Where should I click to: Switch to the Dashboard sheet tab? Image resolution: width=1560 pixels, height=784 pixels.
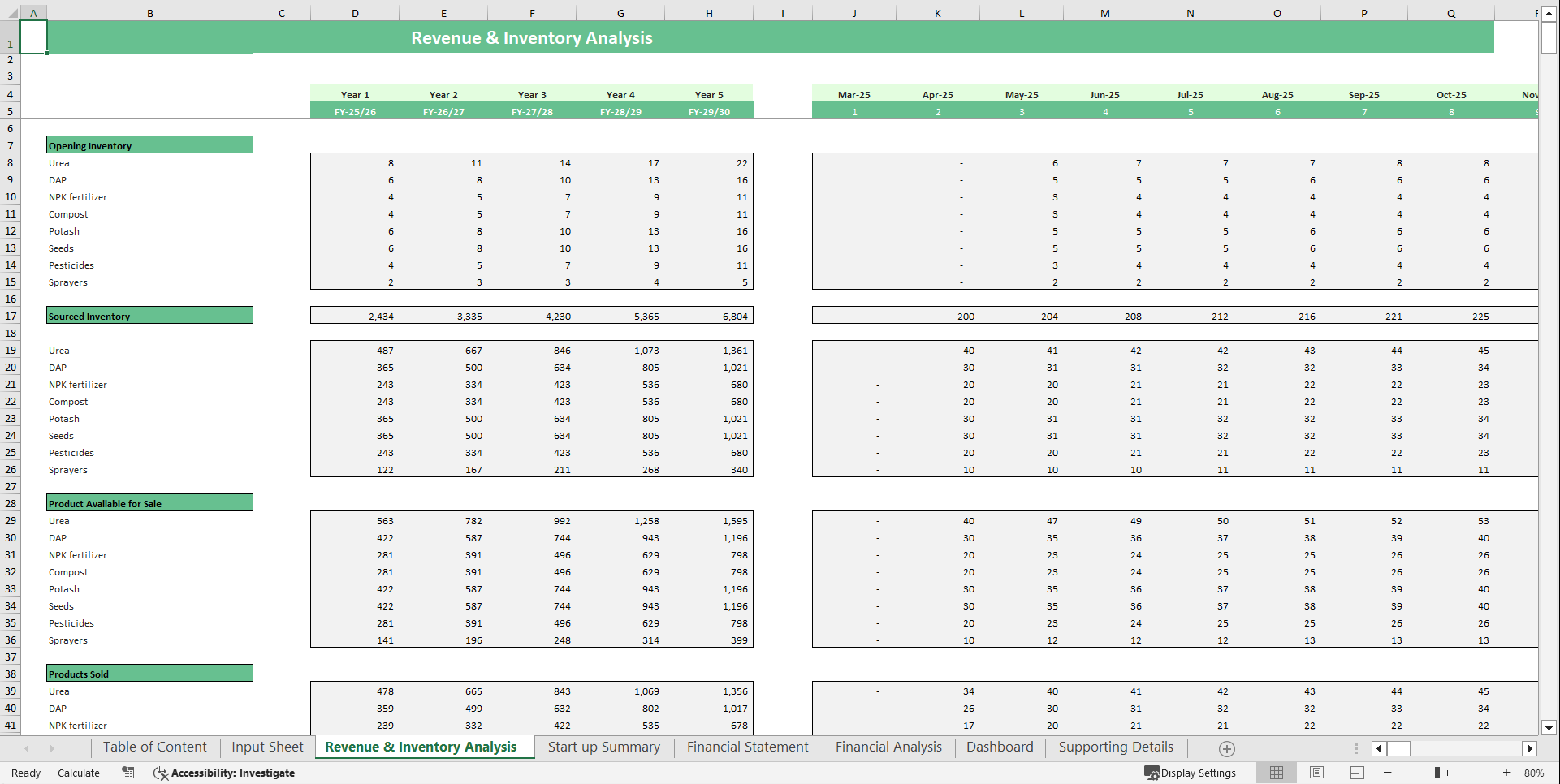tap(1000, 747)
